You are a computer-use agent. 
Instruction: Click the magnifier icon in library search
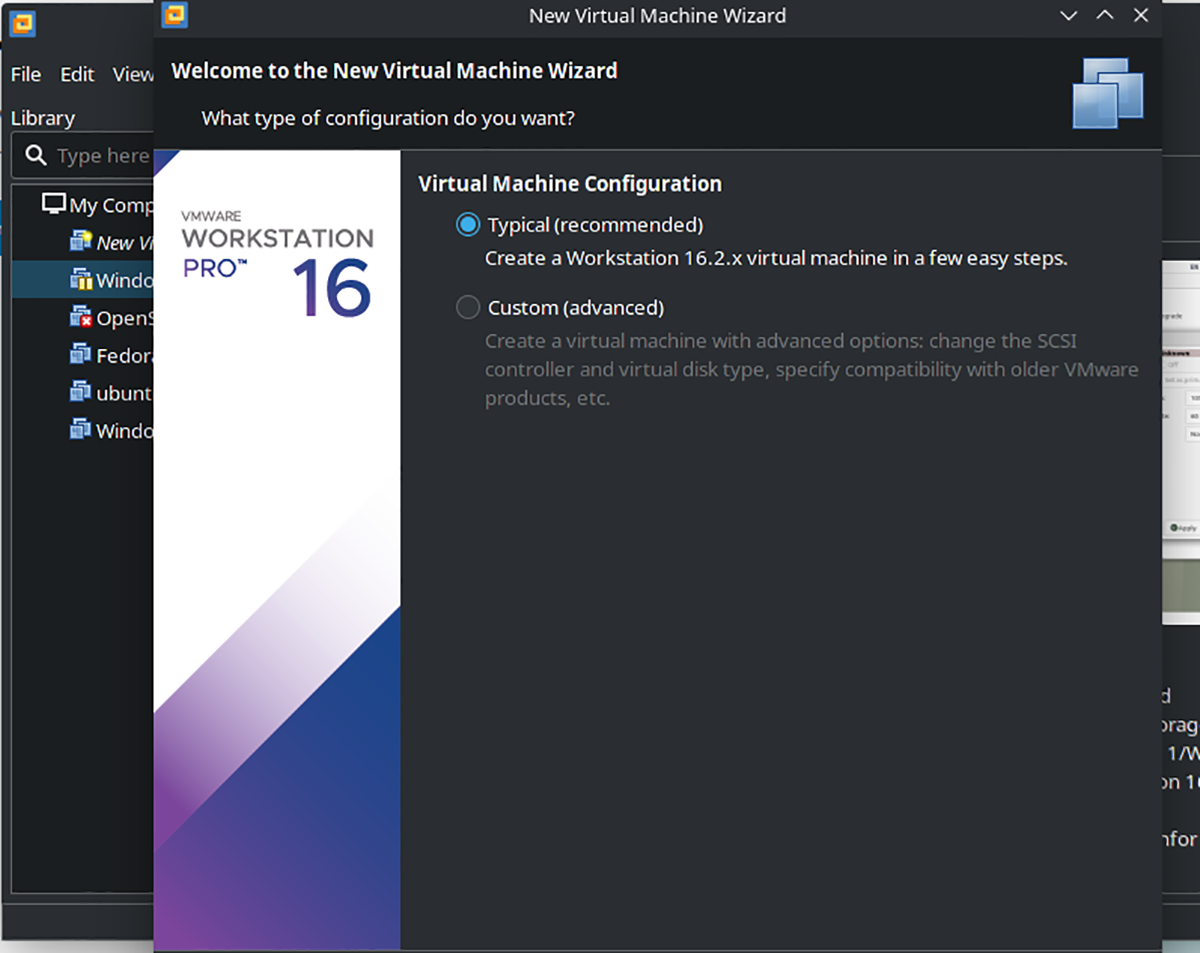[37, 155]
